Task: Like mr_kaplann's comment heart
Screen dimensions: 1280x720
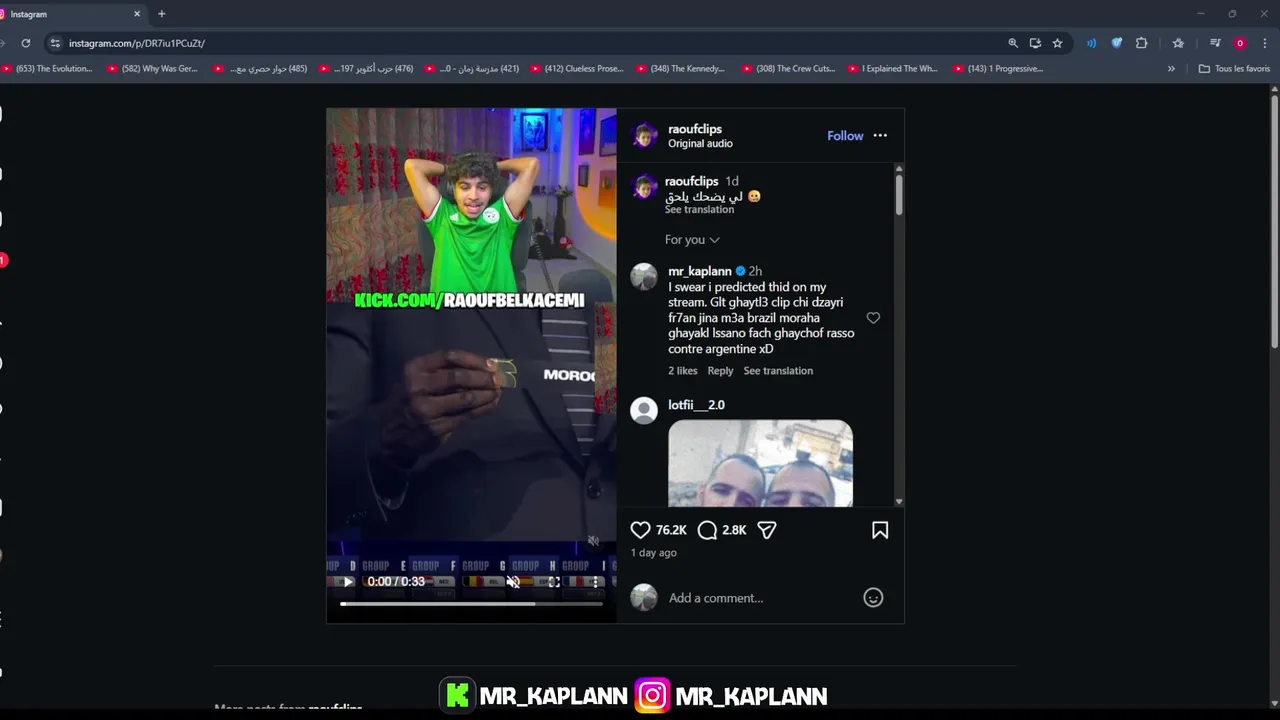Action: (873, 318)
